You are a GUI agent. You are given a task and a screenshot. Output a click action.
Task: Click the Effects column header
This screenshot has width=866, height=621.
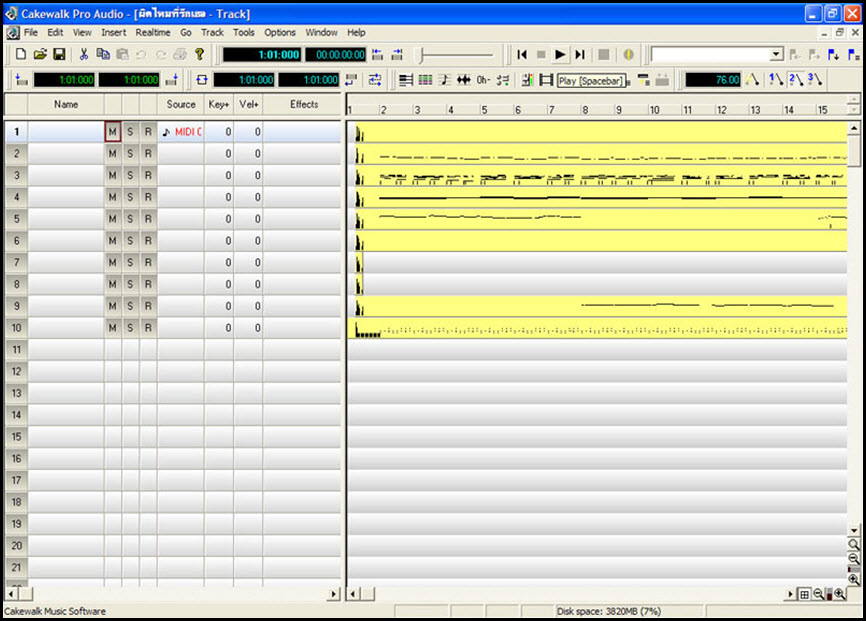[x=304, y=104]
